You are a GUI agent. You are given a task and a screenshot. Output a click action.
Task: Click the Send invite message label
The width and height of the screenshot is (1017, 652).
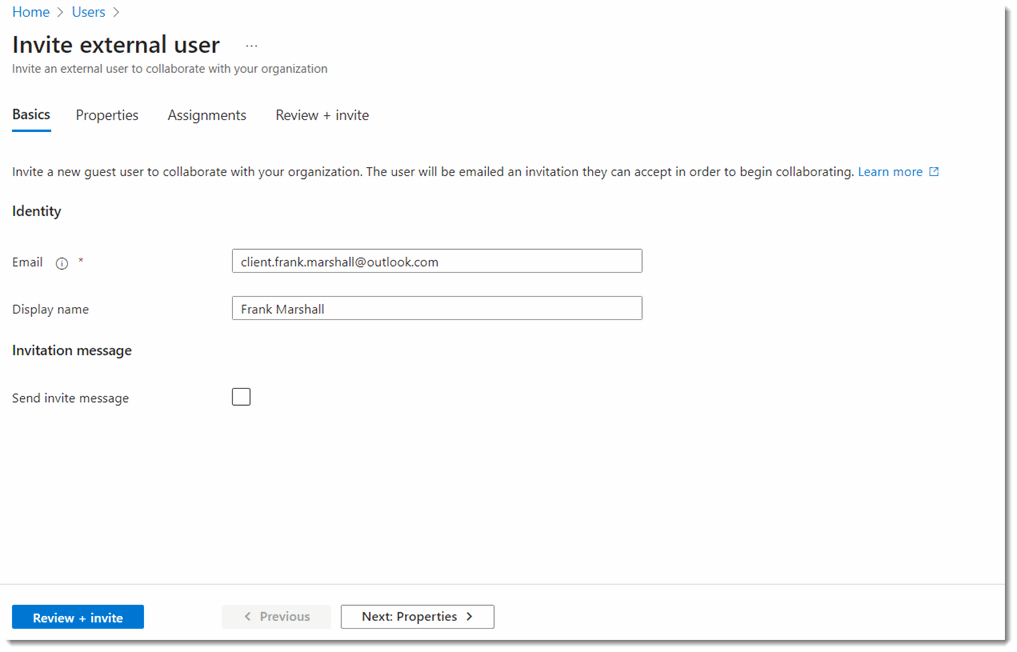click(x=71, y=398)
